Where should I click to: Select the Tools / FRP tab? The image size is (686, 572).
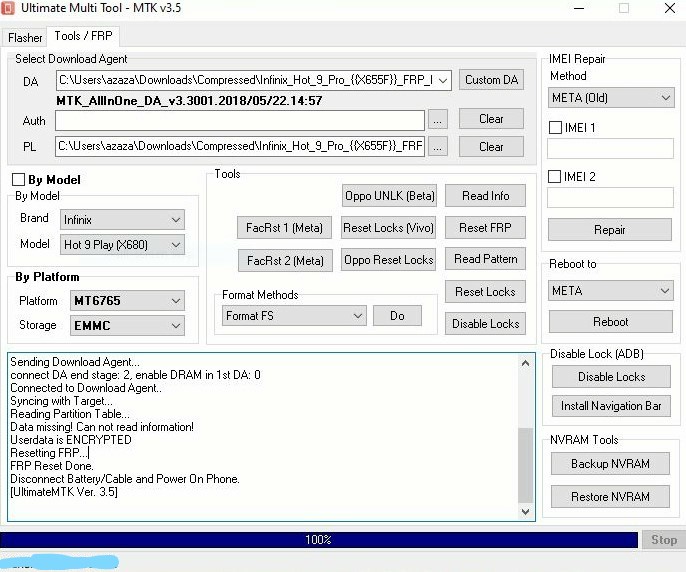pyautogui.click(x=83, y=36)
